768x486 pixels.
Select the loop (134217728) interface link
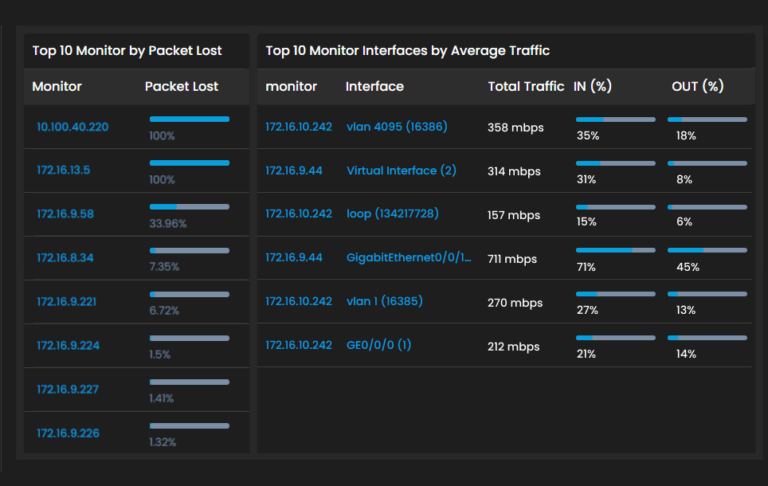392,214
